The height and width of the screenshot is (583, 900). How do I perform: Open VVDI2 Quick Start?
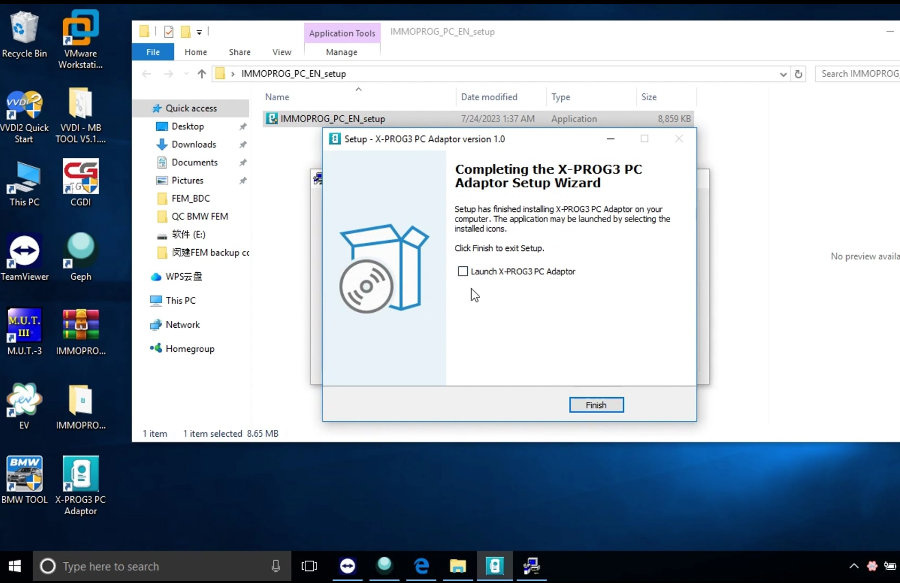[24, 107]
